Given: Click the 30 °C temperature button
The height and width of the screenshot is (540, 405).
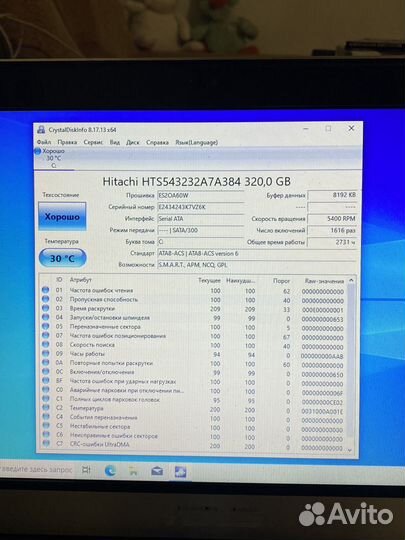Looking at the screenshot, I should [x=62, y=258].
